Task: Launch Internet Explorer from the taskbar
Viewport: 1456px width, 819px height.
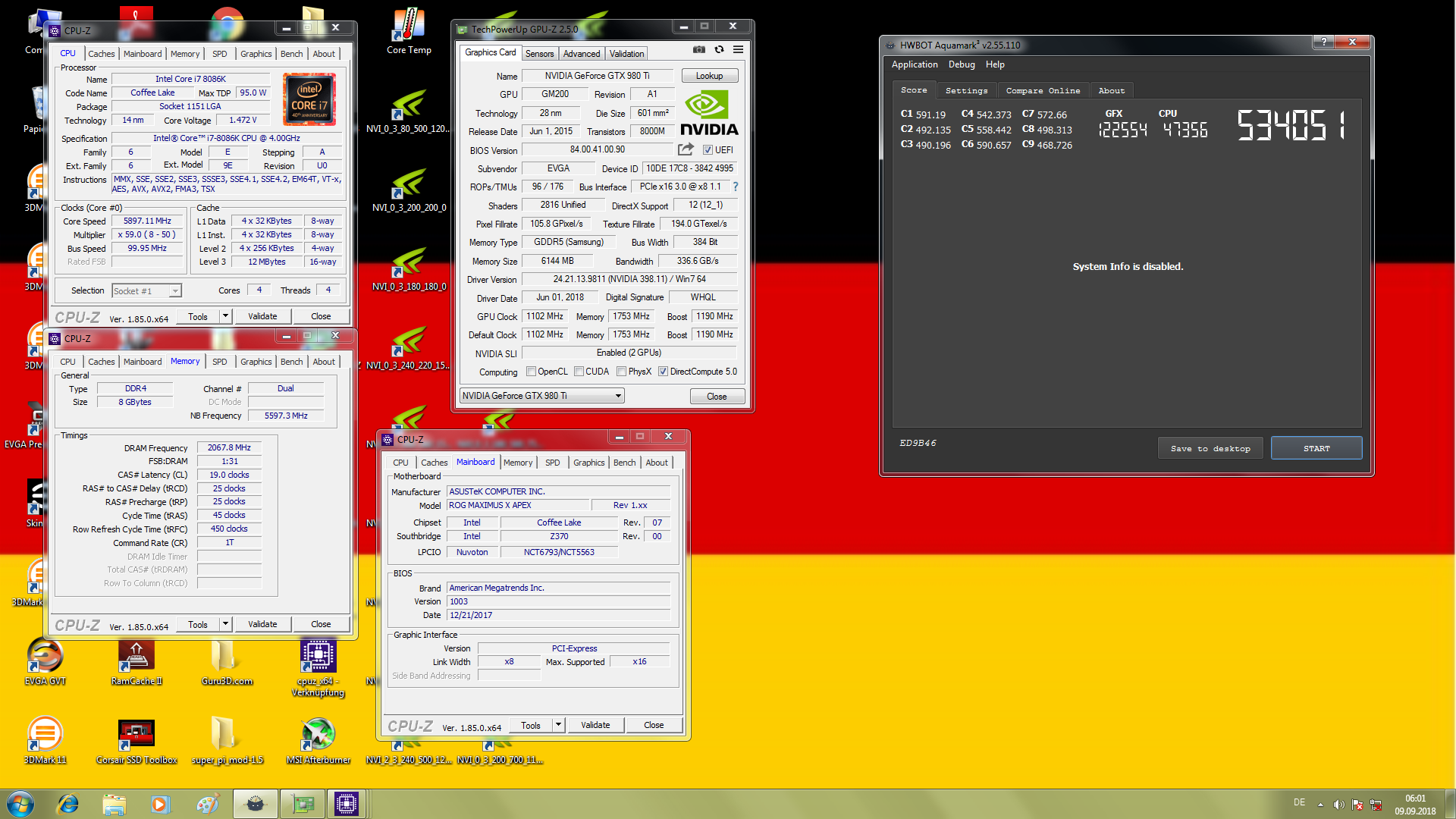Action: tap(67, 804)
